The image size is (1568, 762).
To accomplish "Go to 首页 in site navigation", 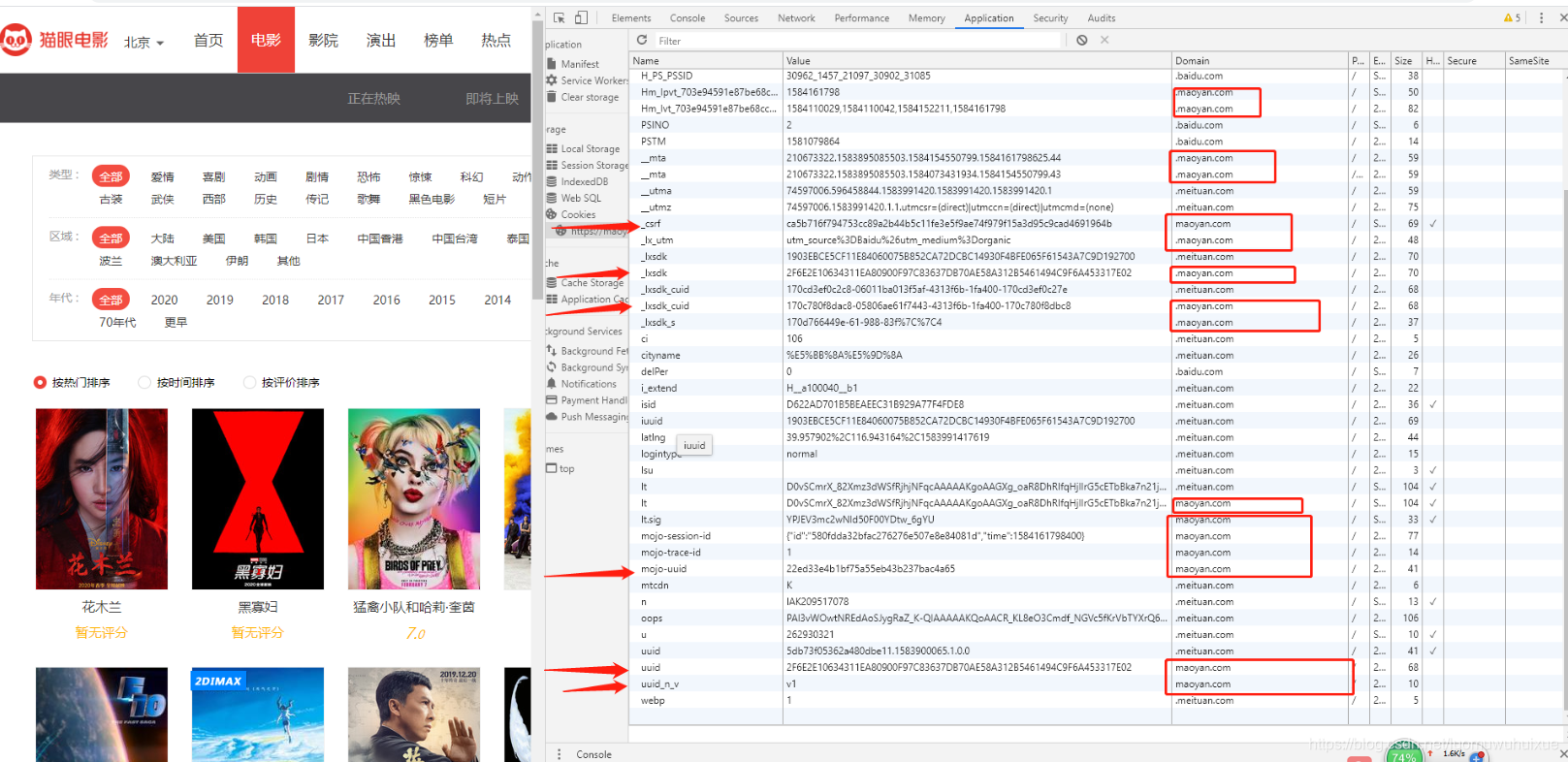I will tap(208, 40).
